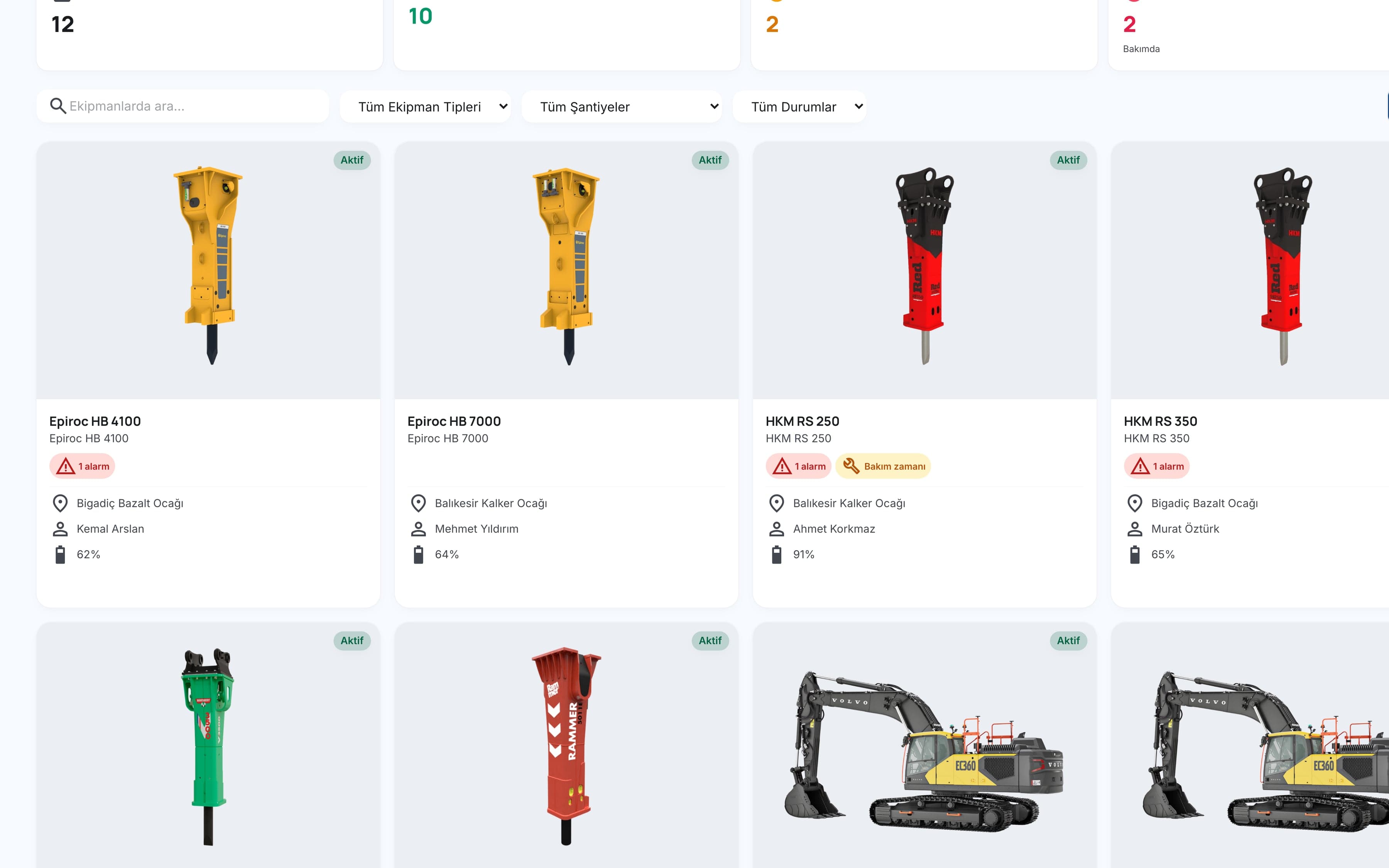Click Balıkesir Kalker Ocağı on HKM RS 250

pos(849,503)
